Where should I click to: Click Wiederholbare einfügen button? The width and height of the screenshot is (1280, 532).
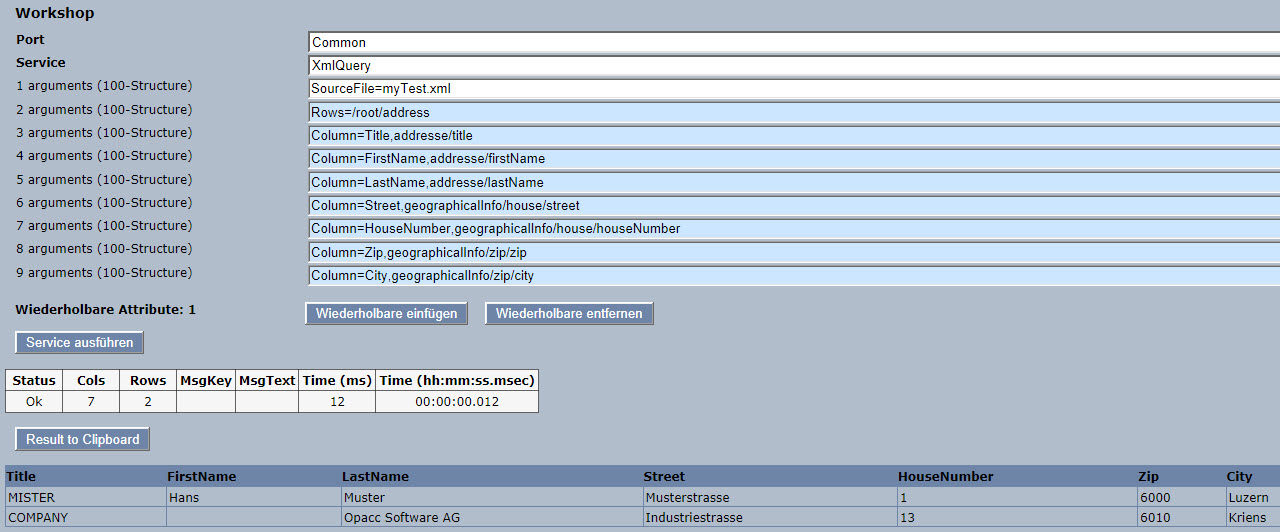tap(386, 314)
